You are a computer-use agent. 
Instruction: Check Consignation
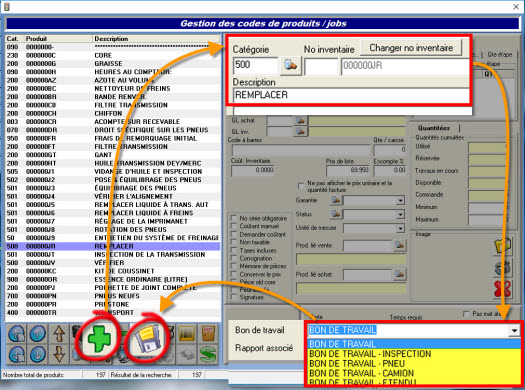(234, 258)
